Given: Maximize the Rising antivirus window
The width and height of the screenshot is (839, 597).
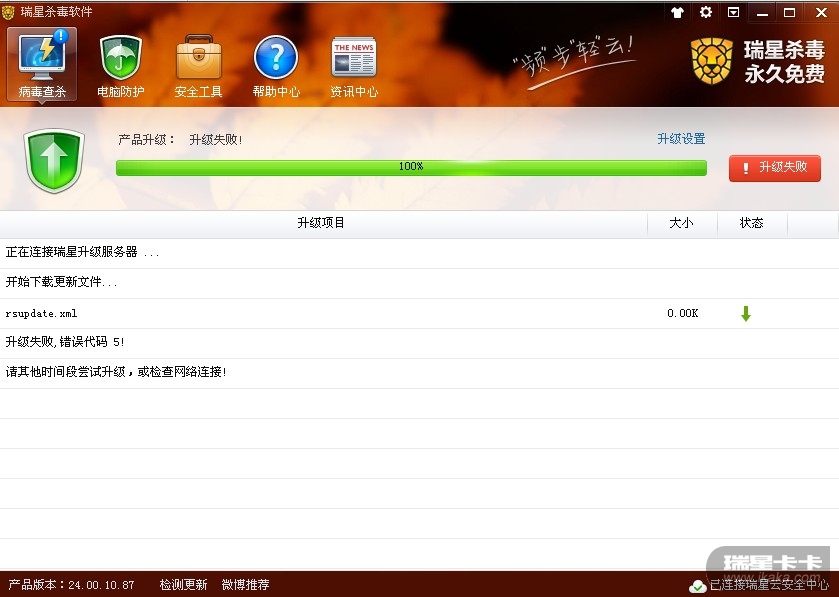Looking at the screenshot, I should coord(790,12).
